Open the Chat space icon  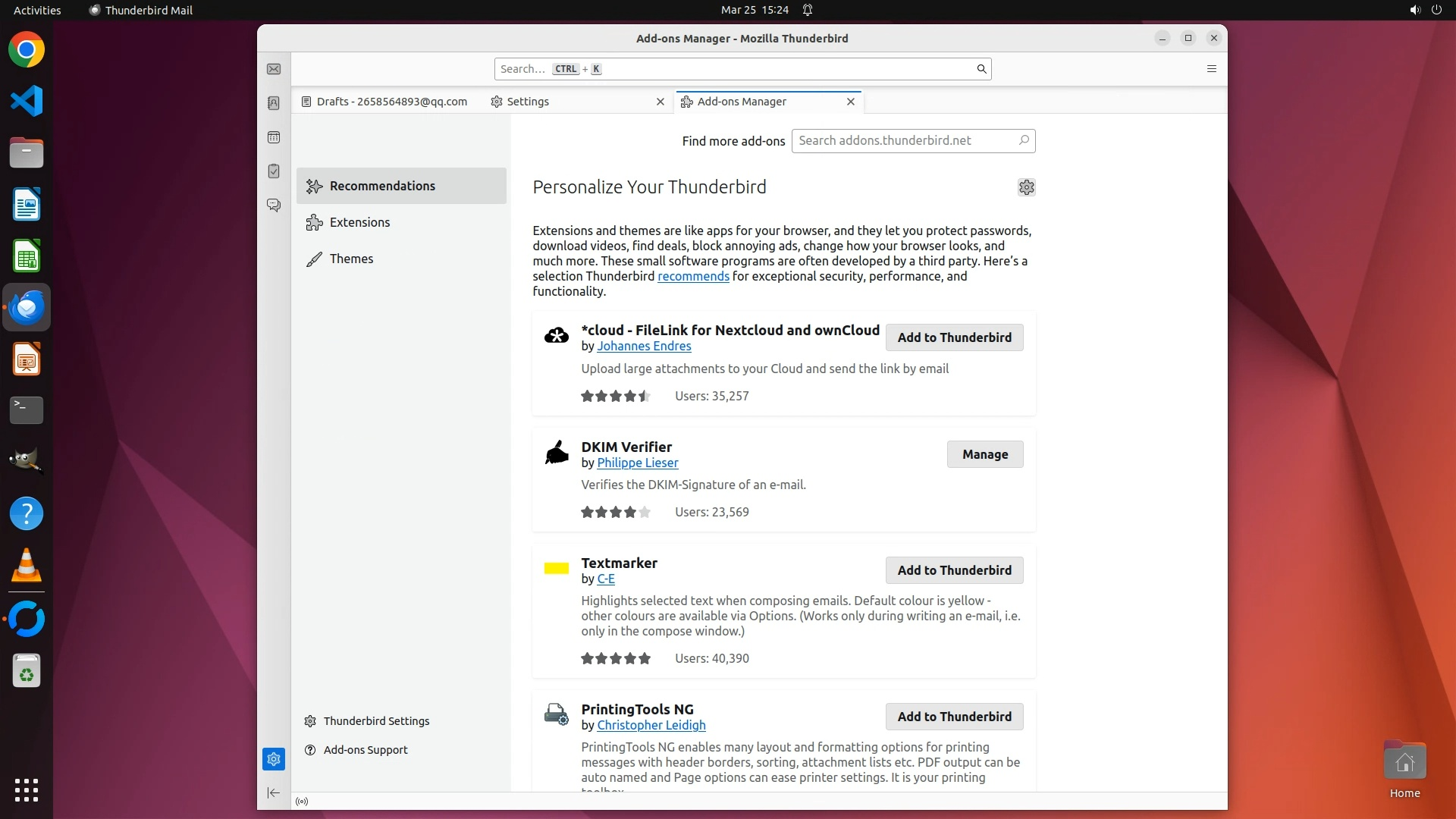click(x=274, y=206)
